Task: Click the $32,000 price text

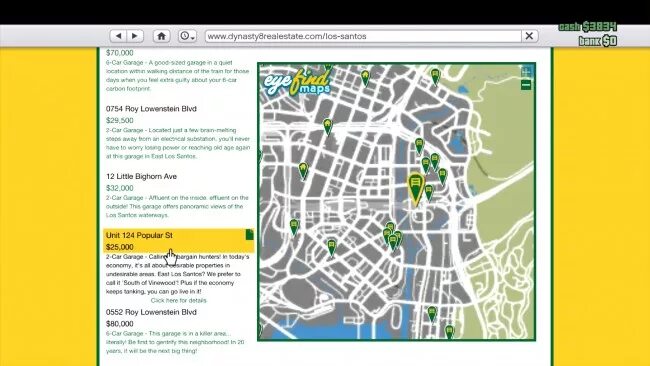Action: point(120,188)
